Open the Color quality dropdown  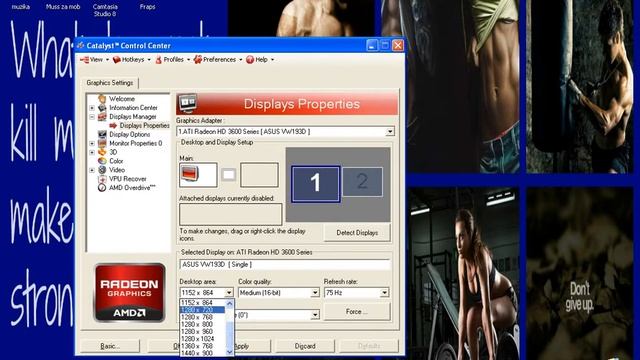315,293
